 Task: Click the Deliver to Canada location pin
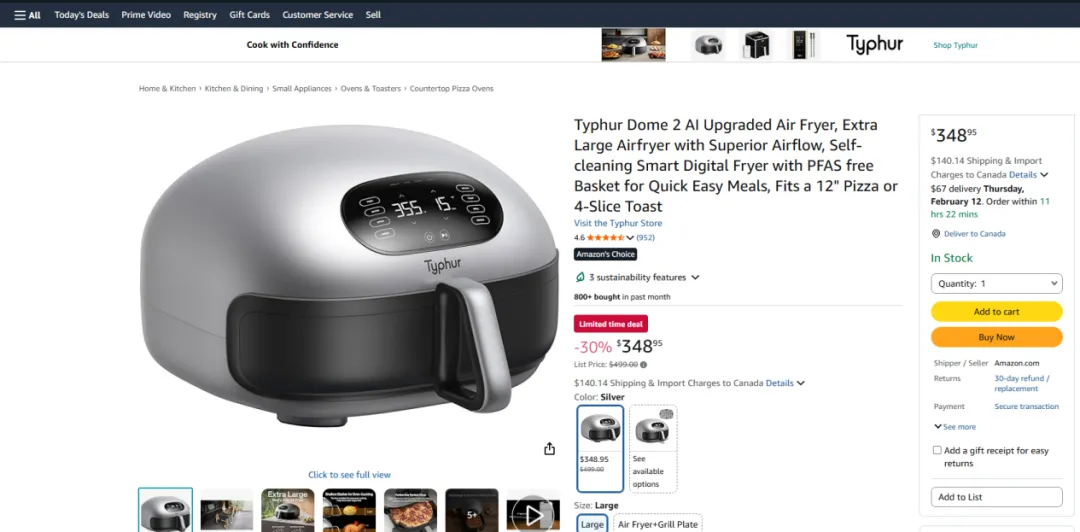click(x=935, y=234)
